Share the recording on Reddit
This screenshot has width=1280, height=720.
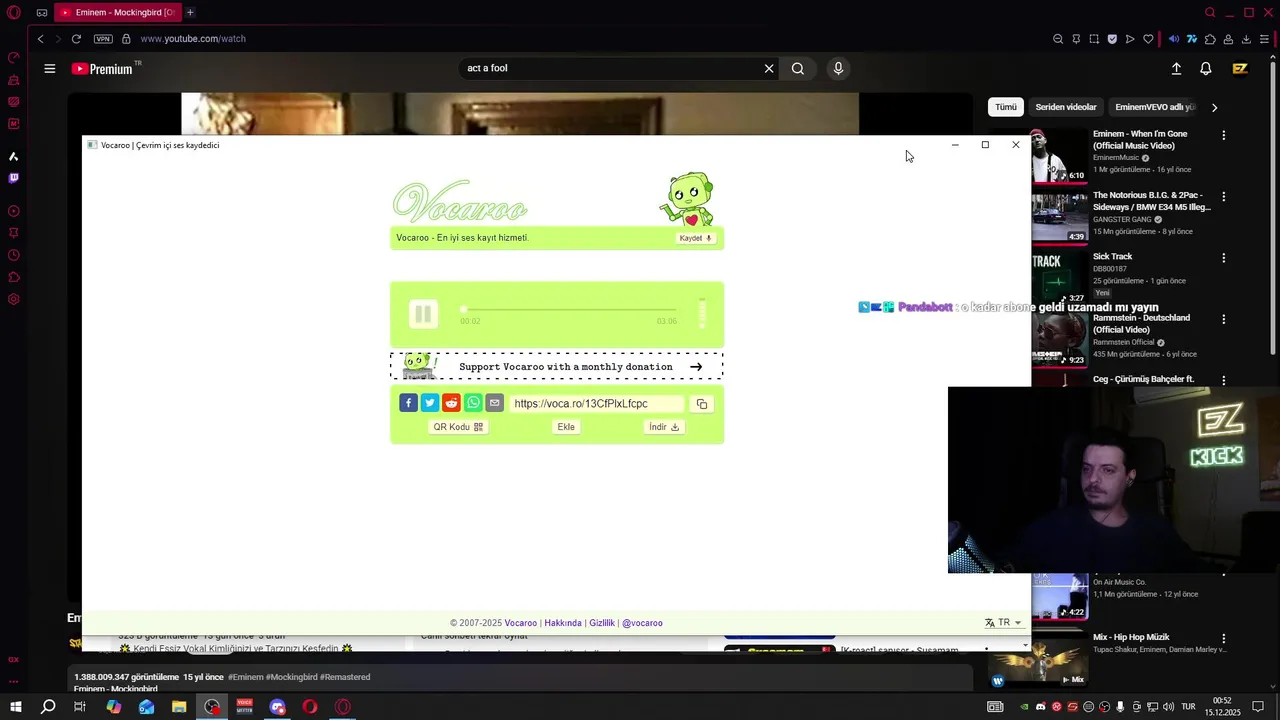click(451, 403)
